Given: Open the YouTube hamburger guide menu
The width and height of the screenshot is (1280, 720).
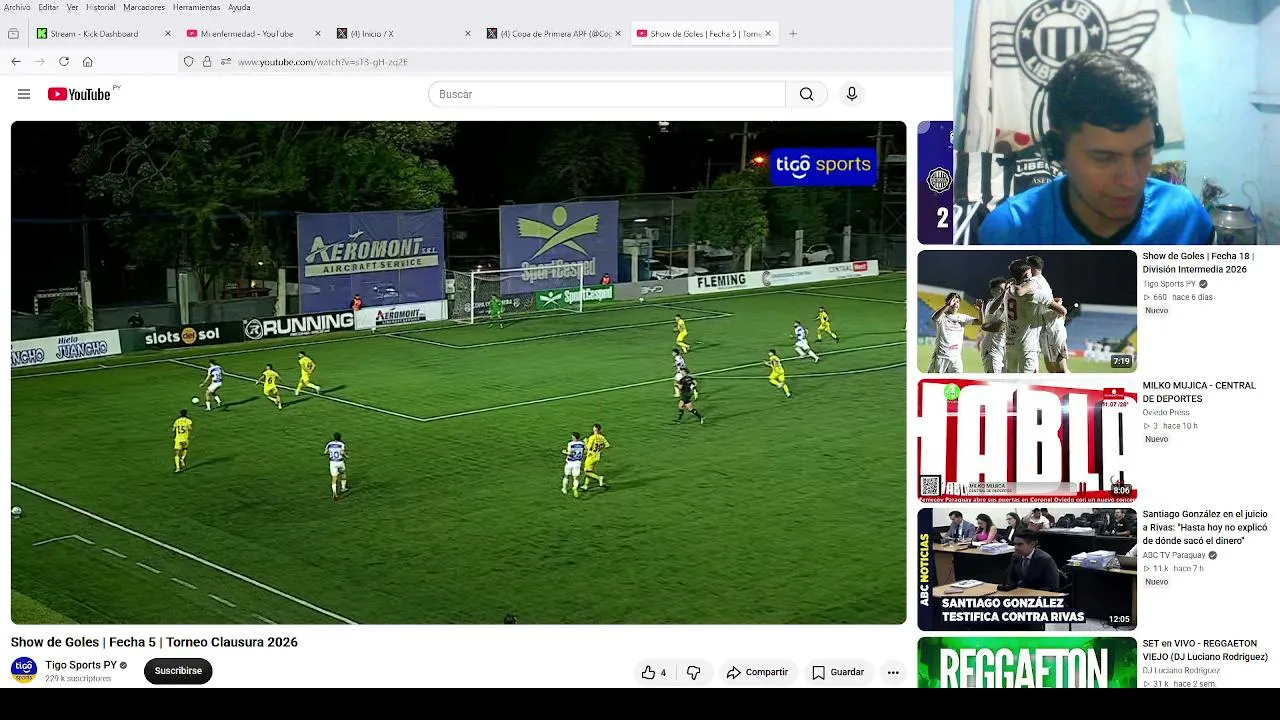Looking at the screenshot, I should [x=24, y=94].
